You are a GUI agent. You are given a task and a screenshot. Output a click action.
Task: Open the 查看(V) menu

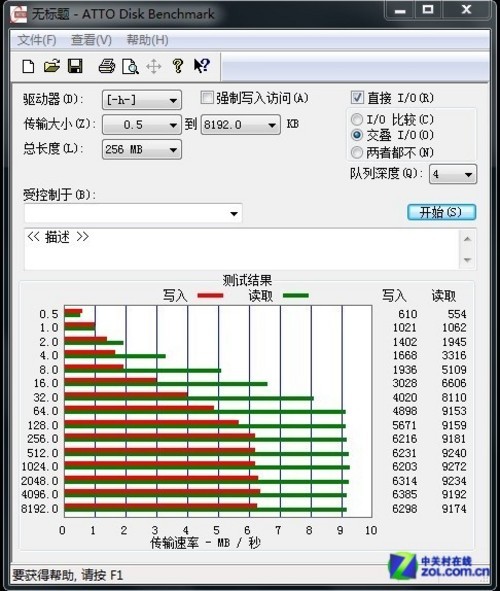[x=92, y=40]
